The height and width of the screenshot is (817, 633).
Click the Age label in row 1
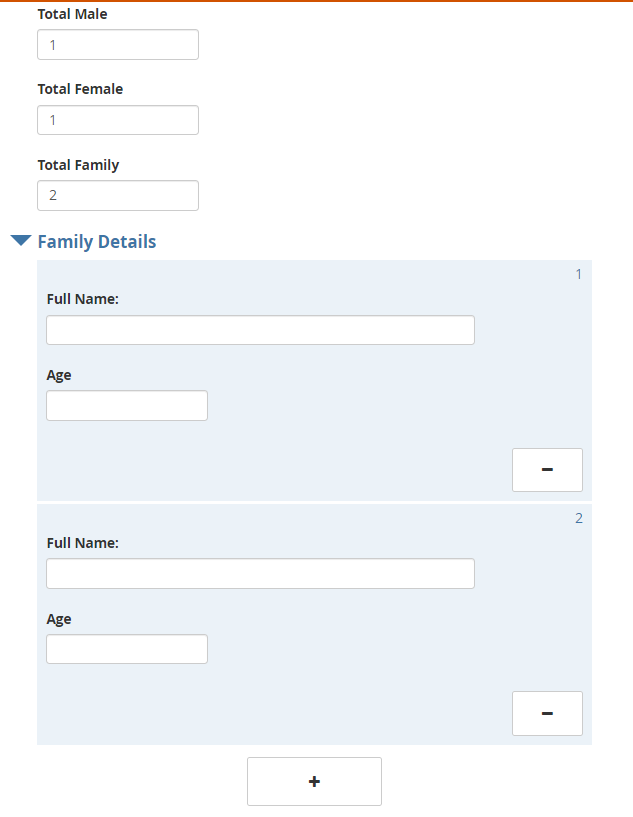(x=59, y=375)
